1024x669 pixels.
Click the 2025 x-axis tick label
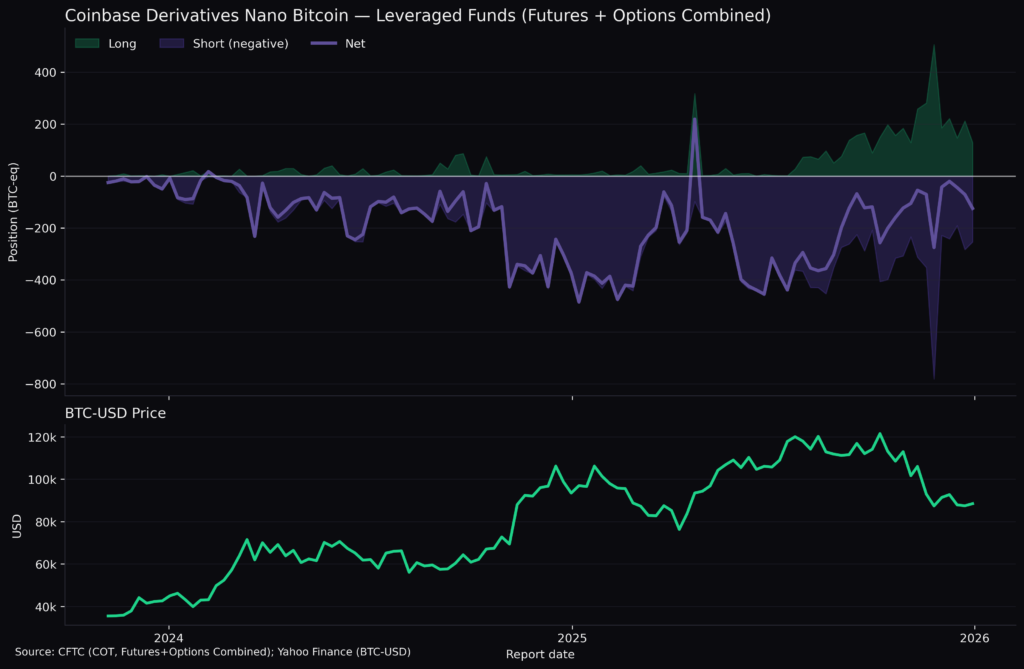[572, 637]
